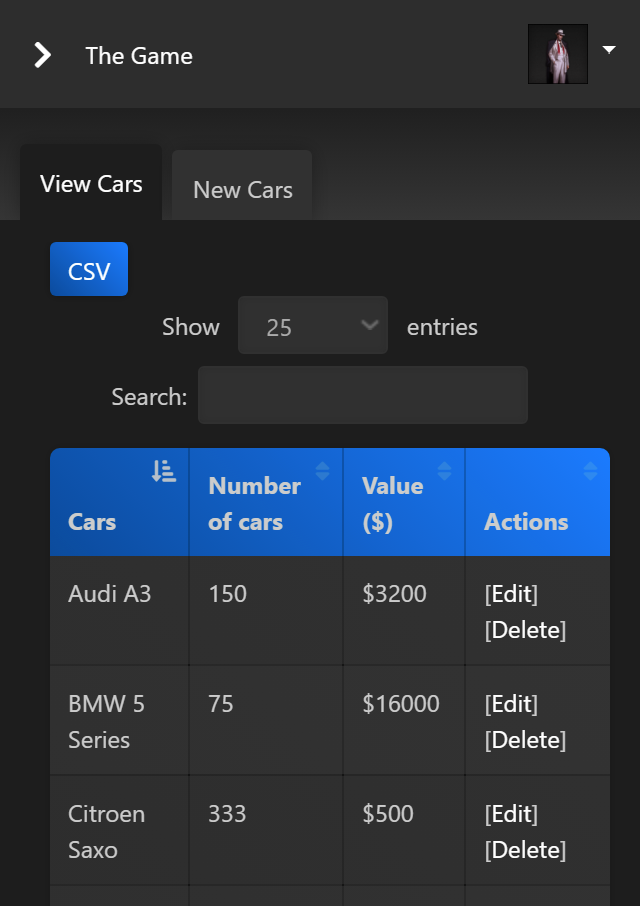Screen dimensions: 640x906
Task: Expand the sidebar with the chevron arrow
Action: [x=42, y=55]
